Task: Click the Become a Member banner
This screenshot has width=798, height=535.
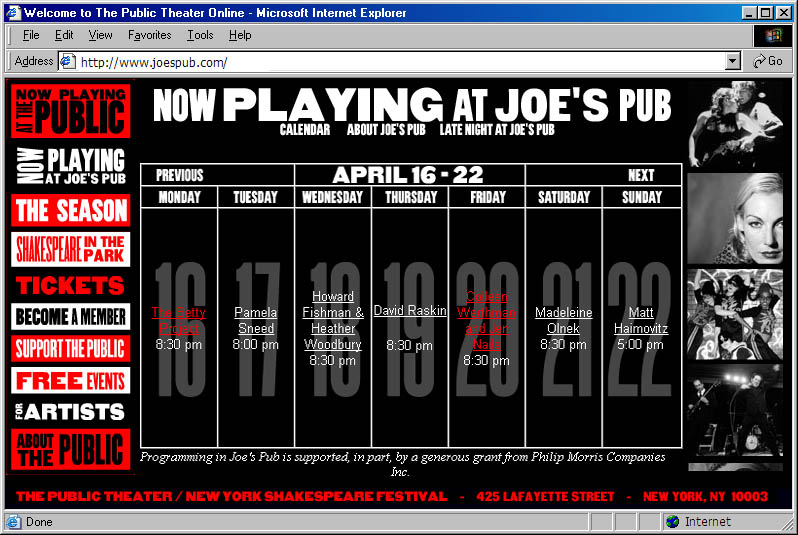Action: 70,317
